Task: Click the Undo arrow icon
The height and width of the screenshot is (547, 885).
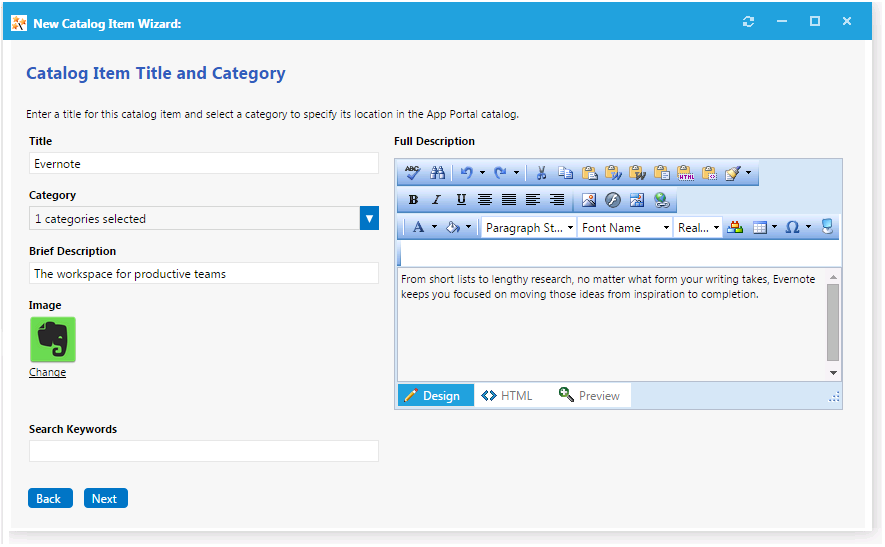Action: coord(466,173)
